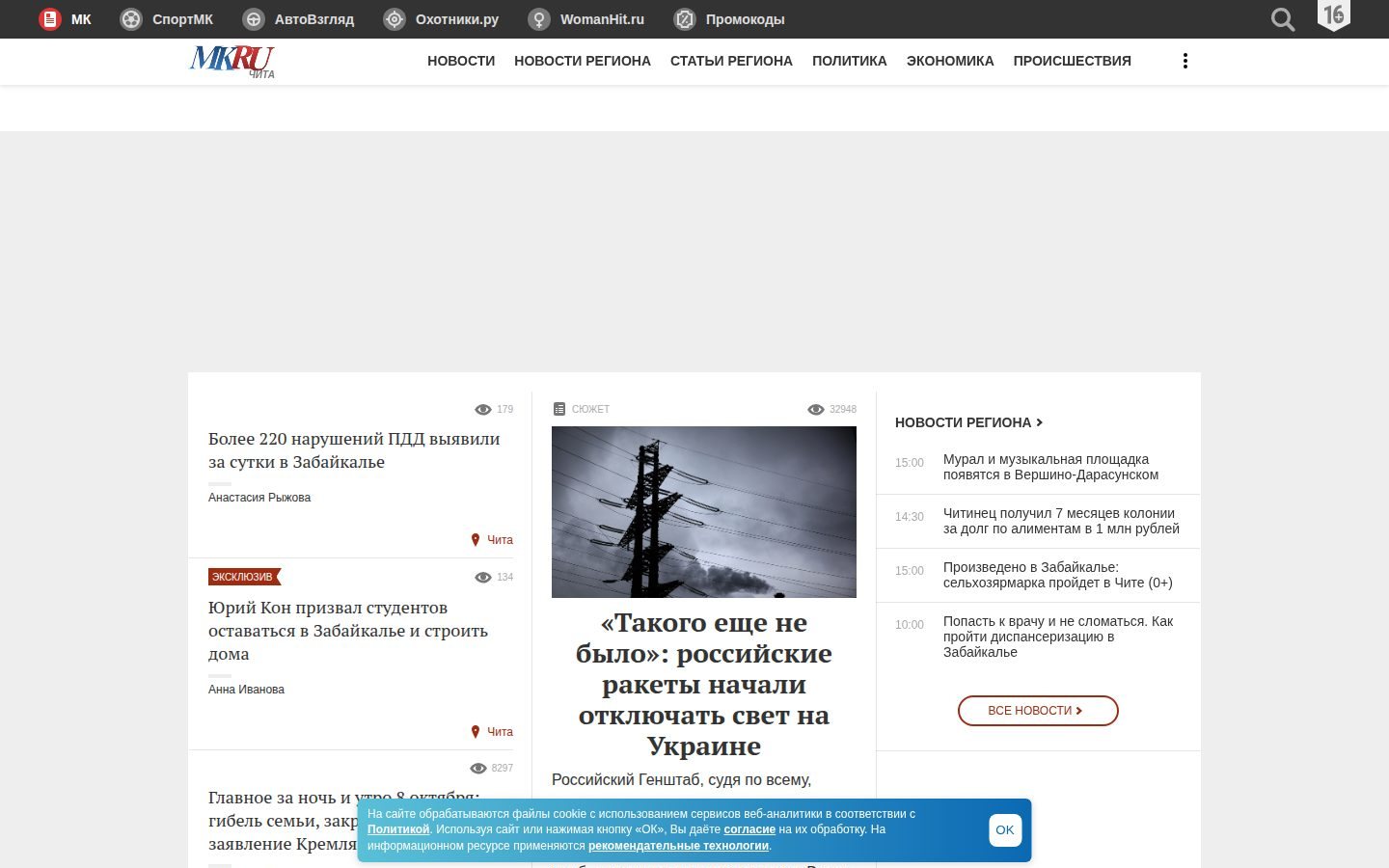Click the Промокоды percent icon
The image size is (1389, 868).
point(685,19)
